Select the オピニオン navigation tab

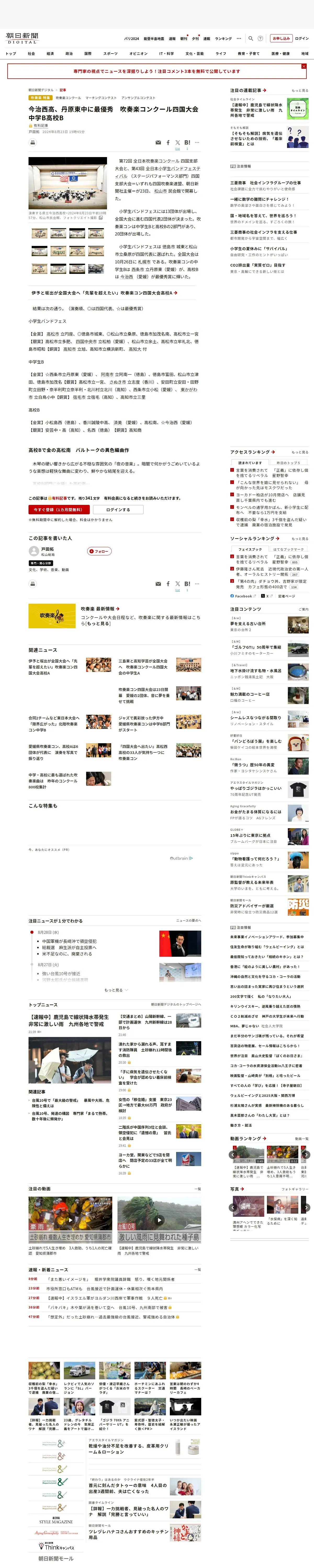138,54
